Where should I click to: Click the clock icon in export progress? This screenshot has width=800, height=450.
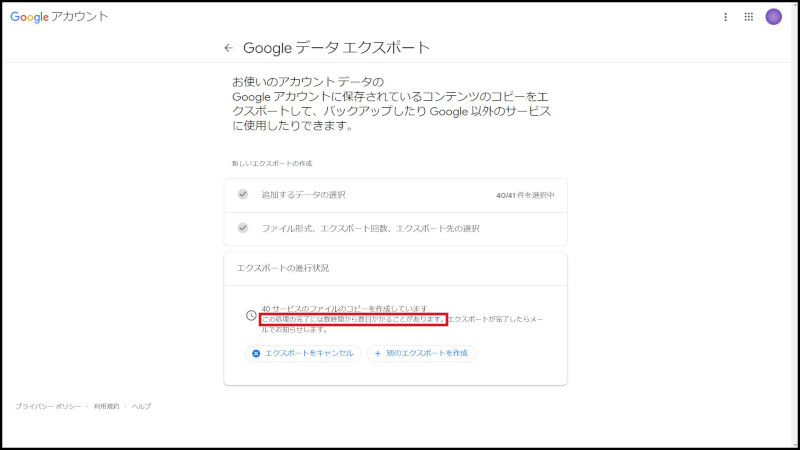coord(251,315)
